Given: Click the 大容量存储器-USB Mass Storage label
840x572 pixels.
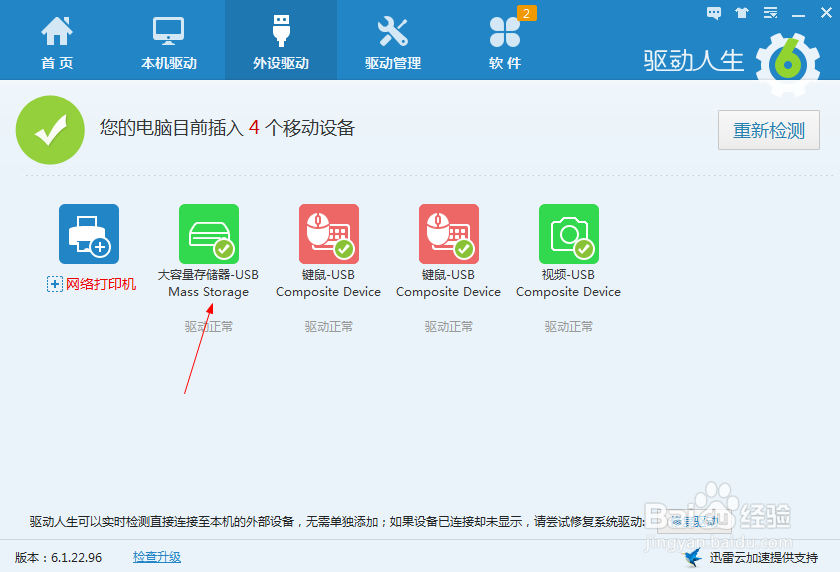Looking at the screenshot, I should point(208,283).
